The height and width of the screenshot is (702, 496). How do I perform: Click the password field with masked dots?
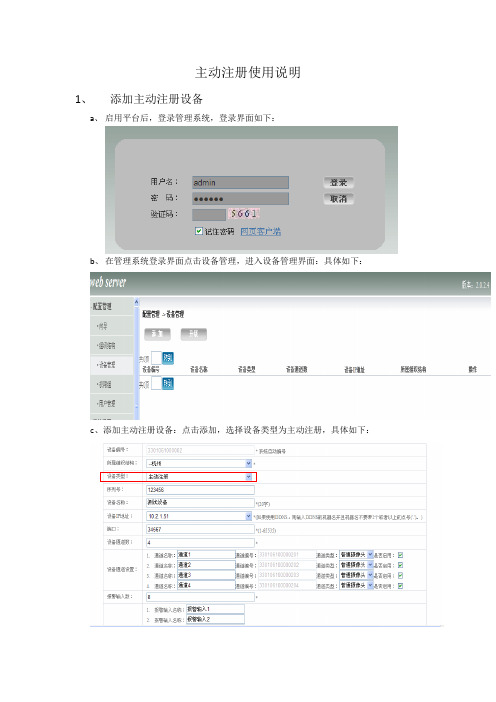click(x=240, y=198)
